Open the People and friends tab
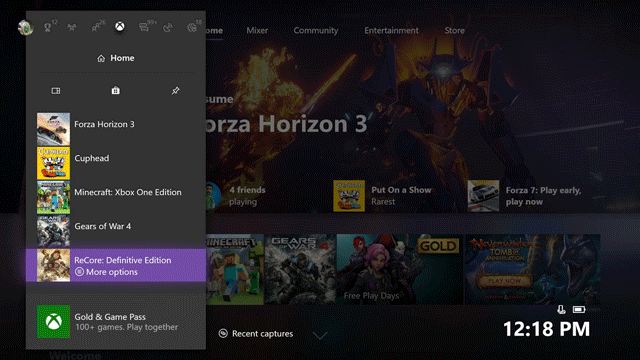Viewport: 640px width, 360px height. click(97, 27)
